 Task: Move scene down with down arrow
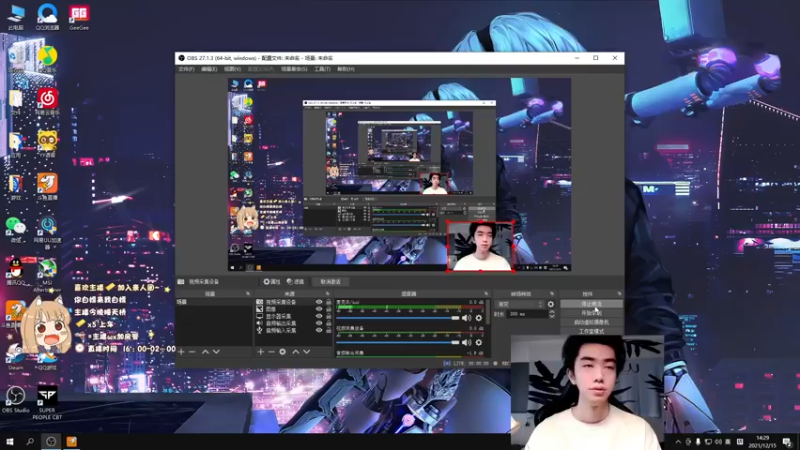(x=216, y=352)
